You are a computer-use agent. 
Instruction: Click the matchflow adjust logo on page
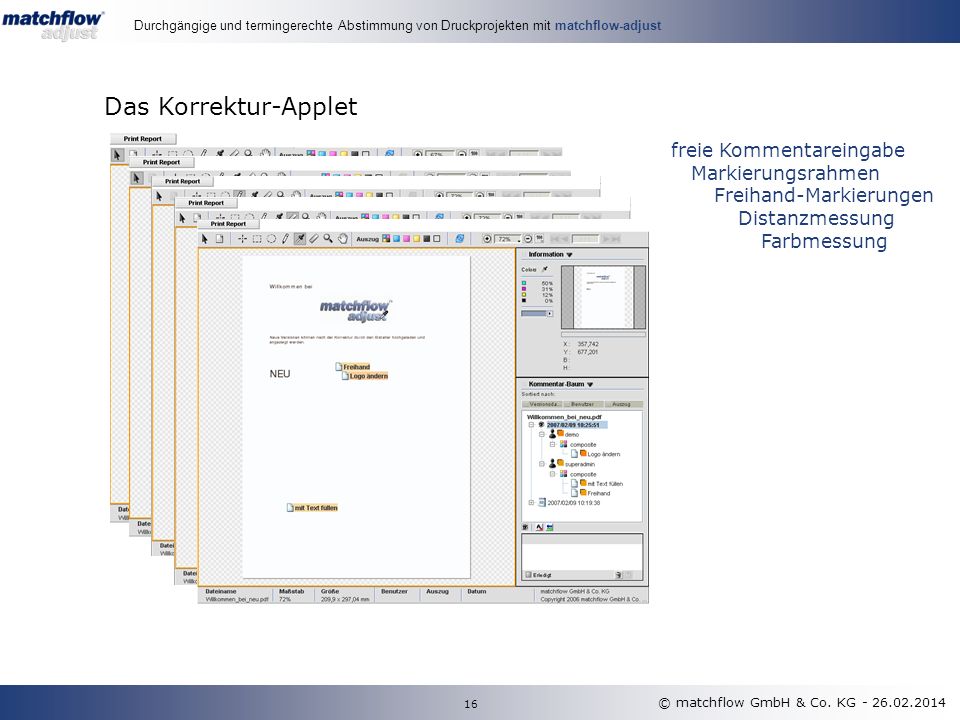354,311
